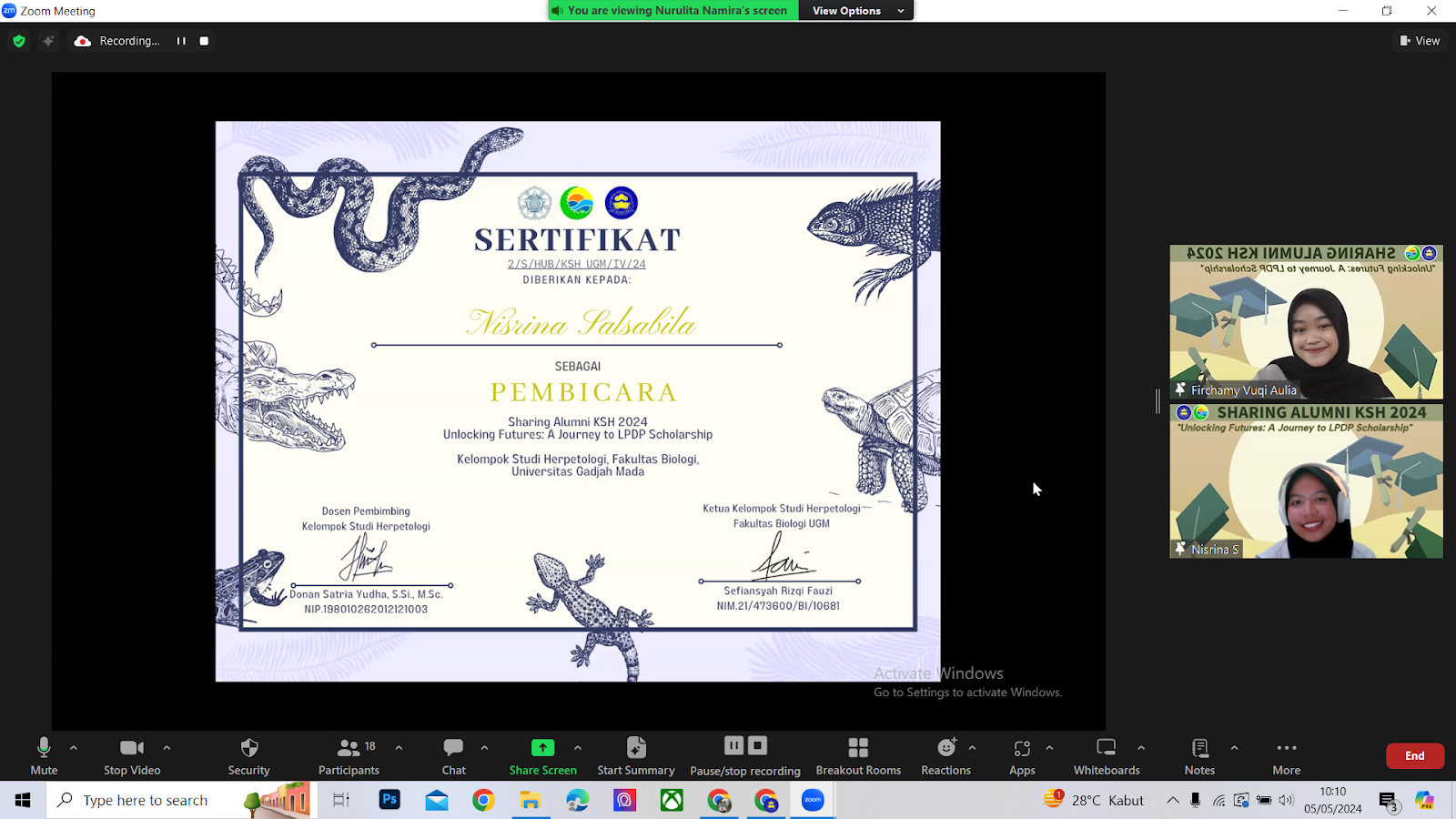Image resolution: width=1456 pixels, height=819 pixels.
Task: Open Zoom icon in taskbar
Action: (813, 800)
